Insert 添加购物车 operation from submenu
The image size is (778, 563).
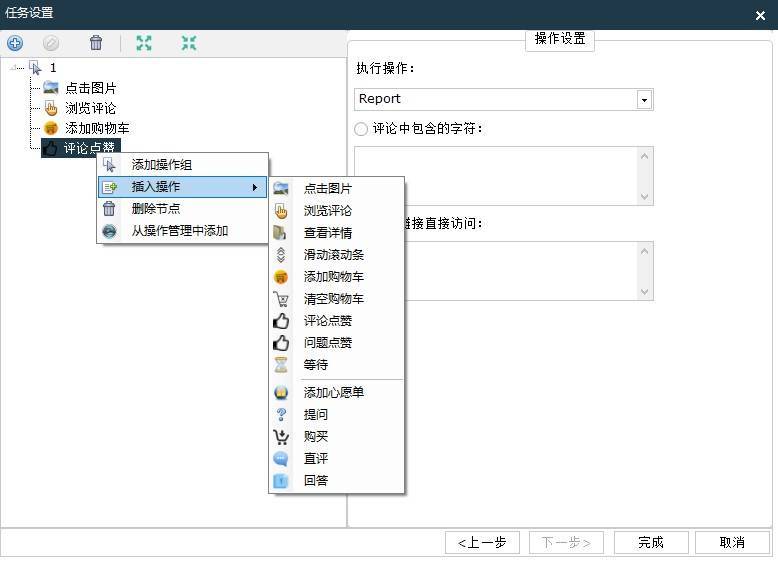[x=336, y=276]
